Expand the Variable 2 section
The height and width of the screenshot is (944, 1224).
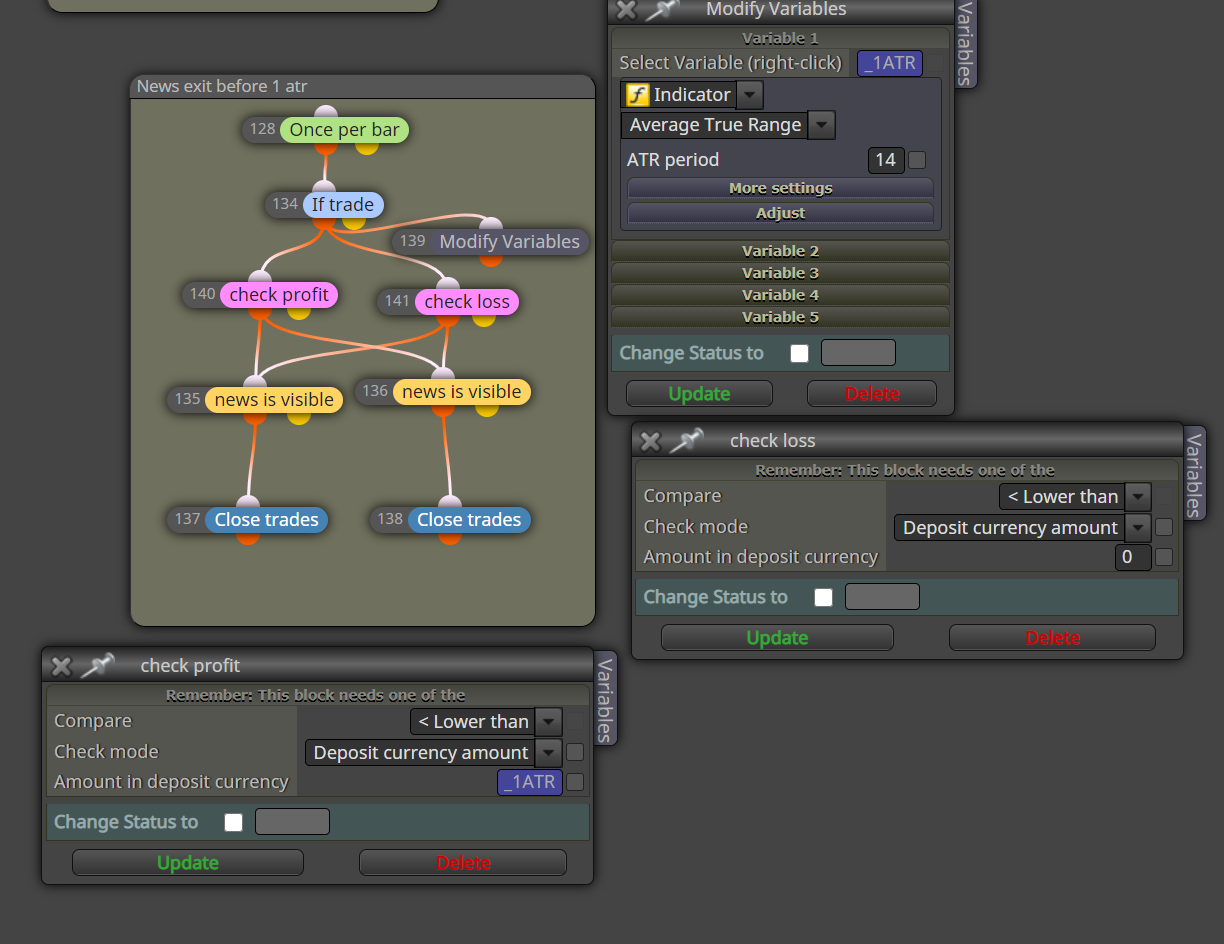[780, 251]
